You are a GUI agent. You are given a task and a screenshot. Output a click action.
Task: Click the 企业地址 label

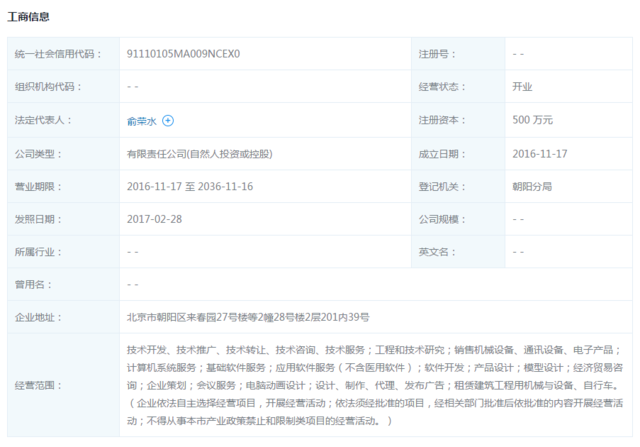pyautogui.click(x=38, y=317)
